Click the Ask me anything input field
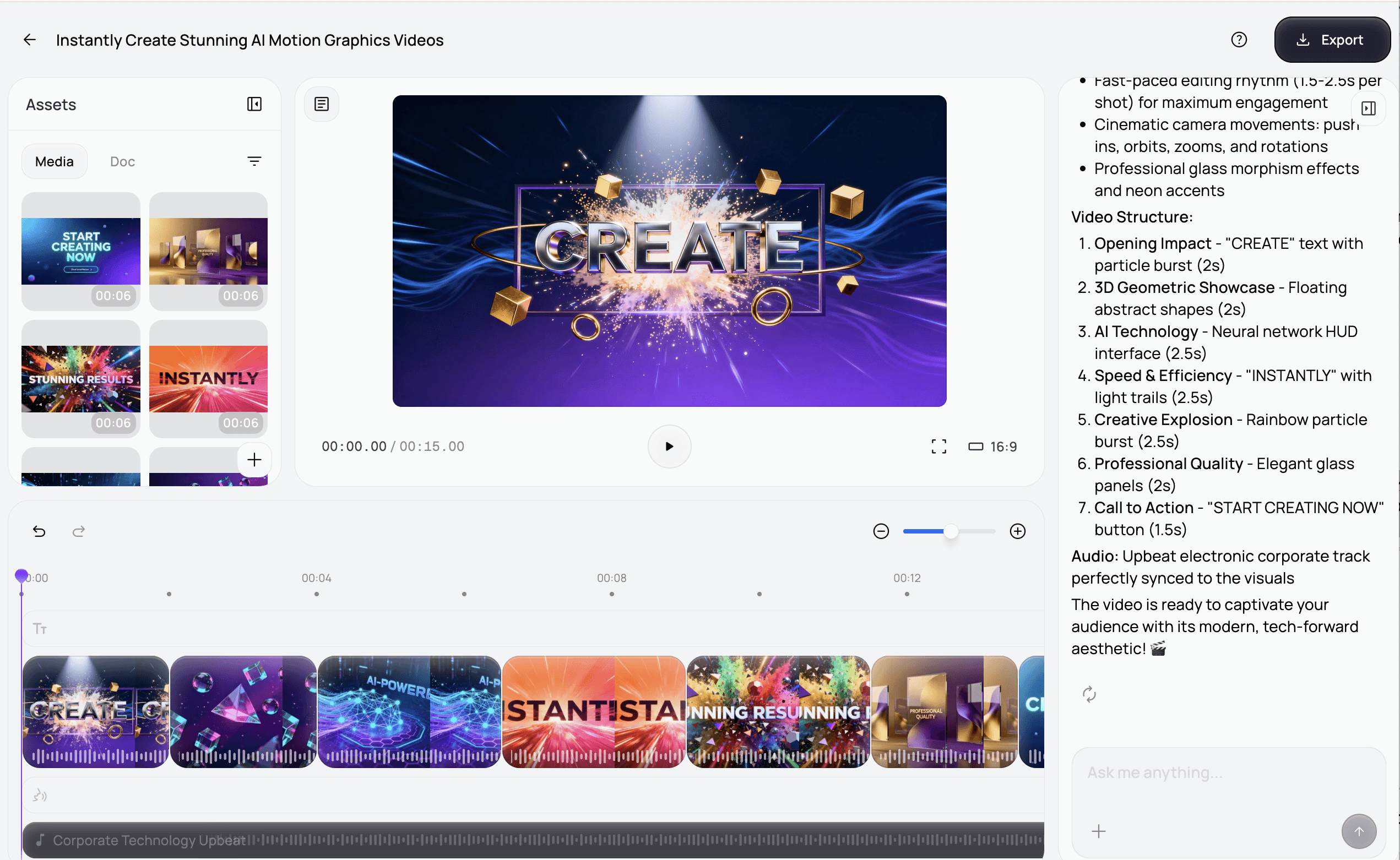This screenshot has height=860, width=1400. (x=1212, y=773)
